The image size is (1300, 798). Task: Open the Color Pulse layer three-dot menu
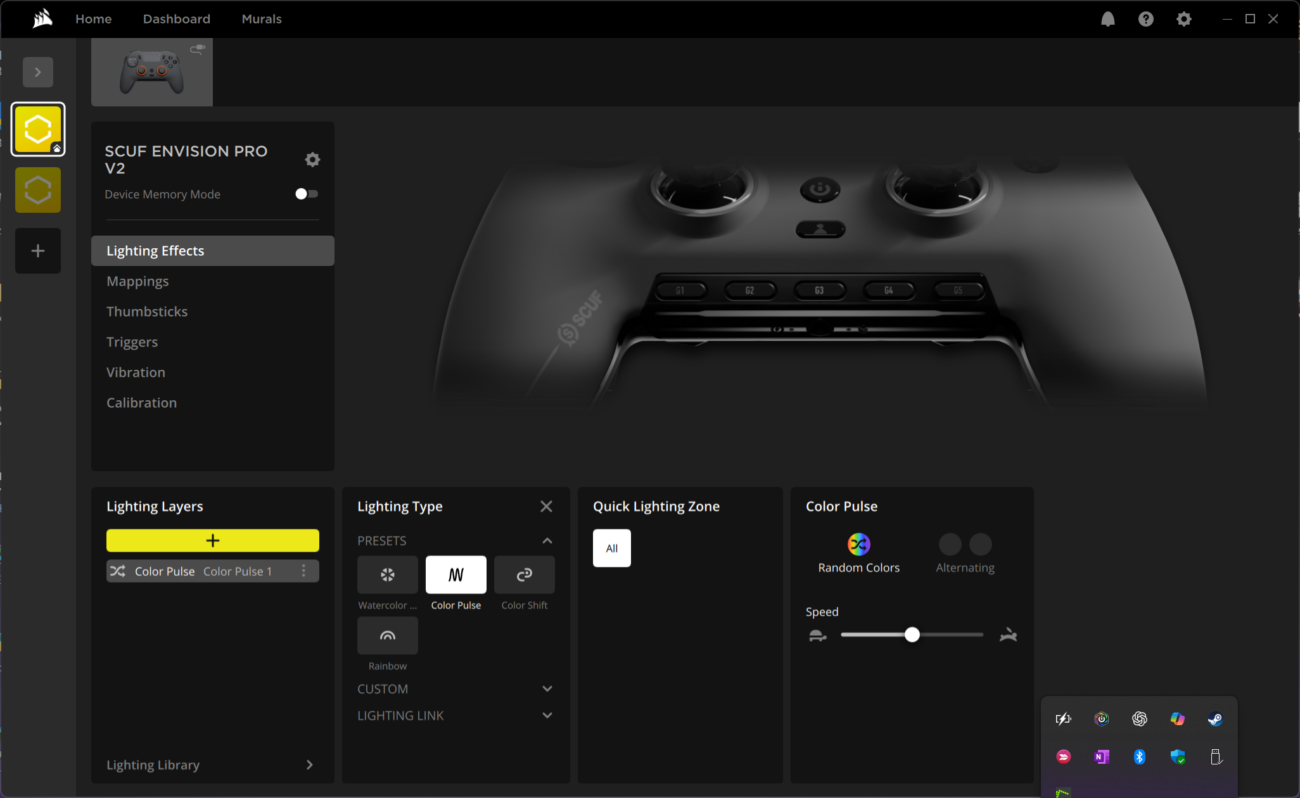pos(304,571)
